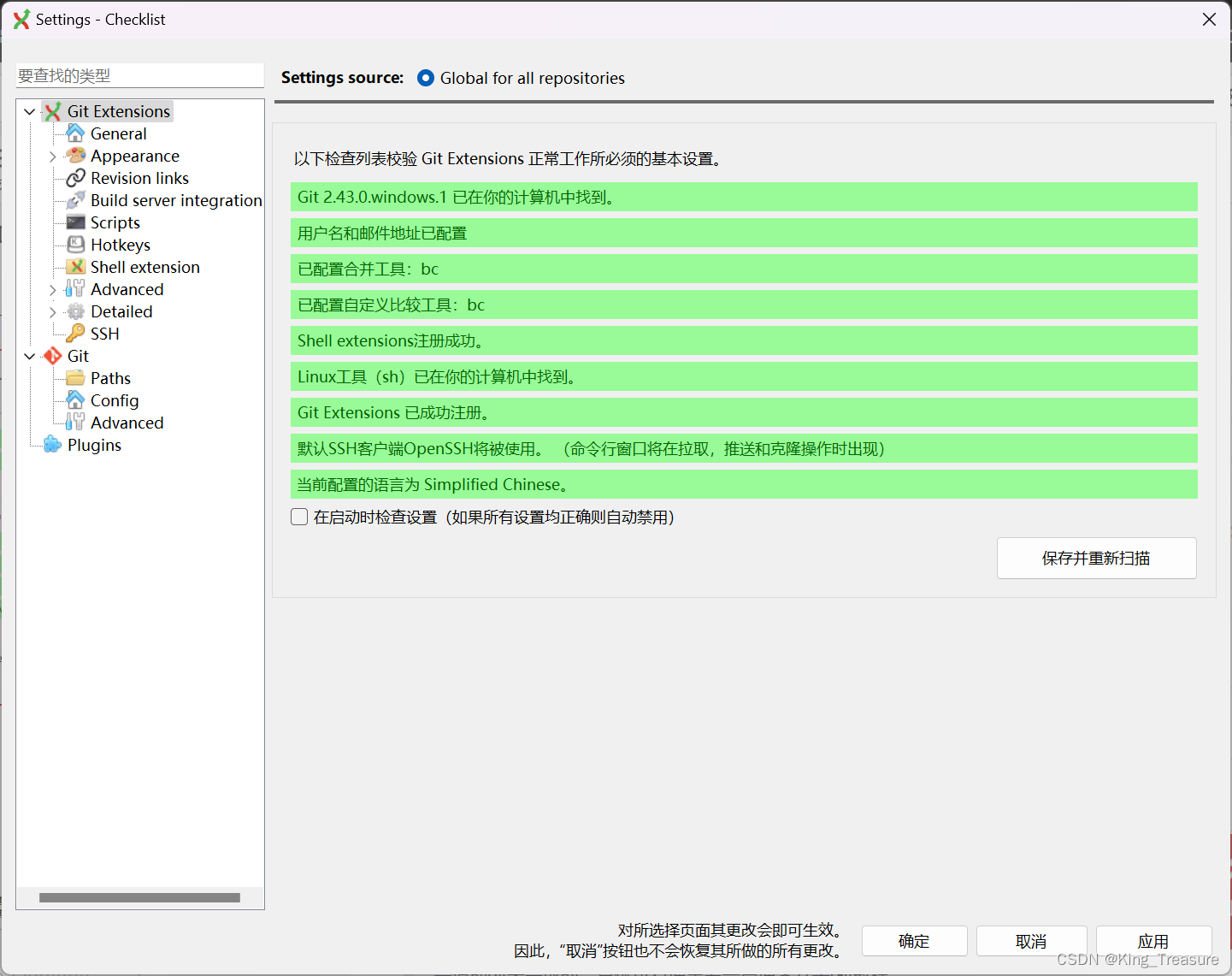The height and width of the screenshot is (976, 1232).
Task: Click the Revision links chain icon
Action: (x=75, y=178)
